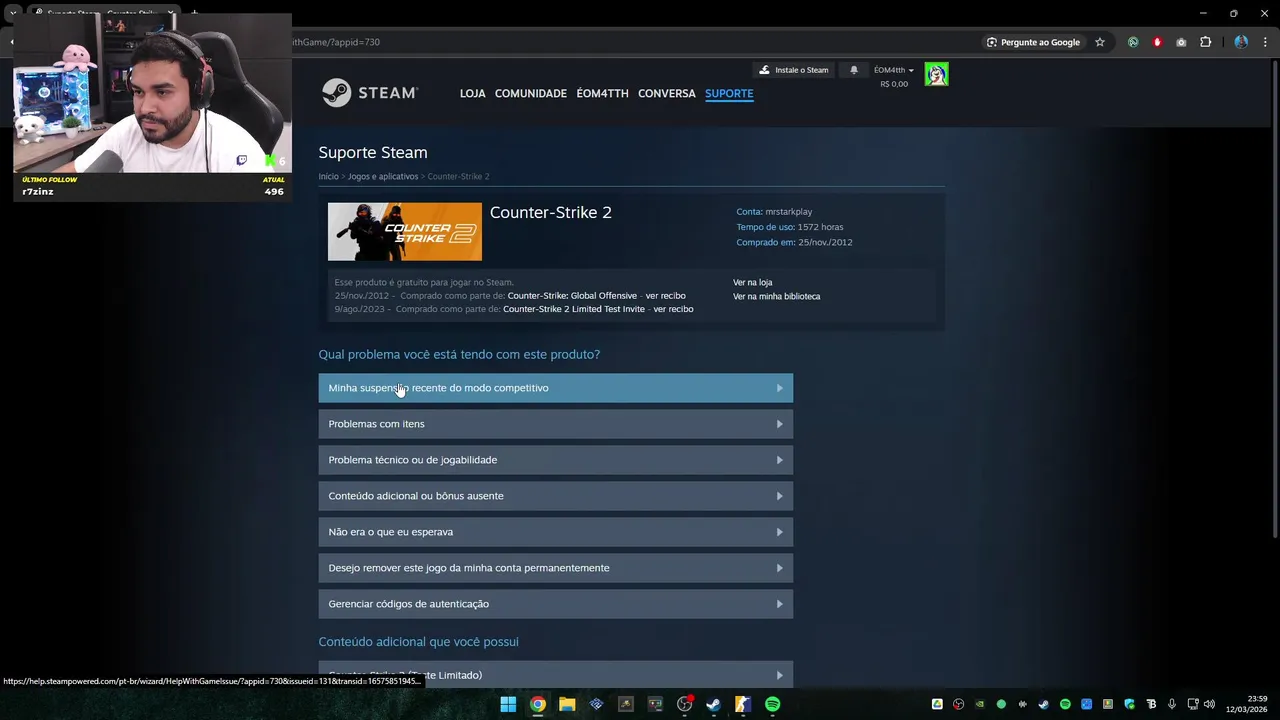Open Steam app from taskbar
The width and height of the screenshot is (1280, 720).
[x=713, y=704]
